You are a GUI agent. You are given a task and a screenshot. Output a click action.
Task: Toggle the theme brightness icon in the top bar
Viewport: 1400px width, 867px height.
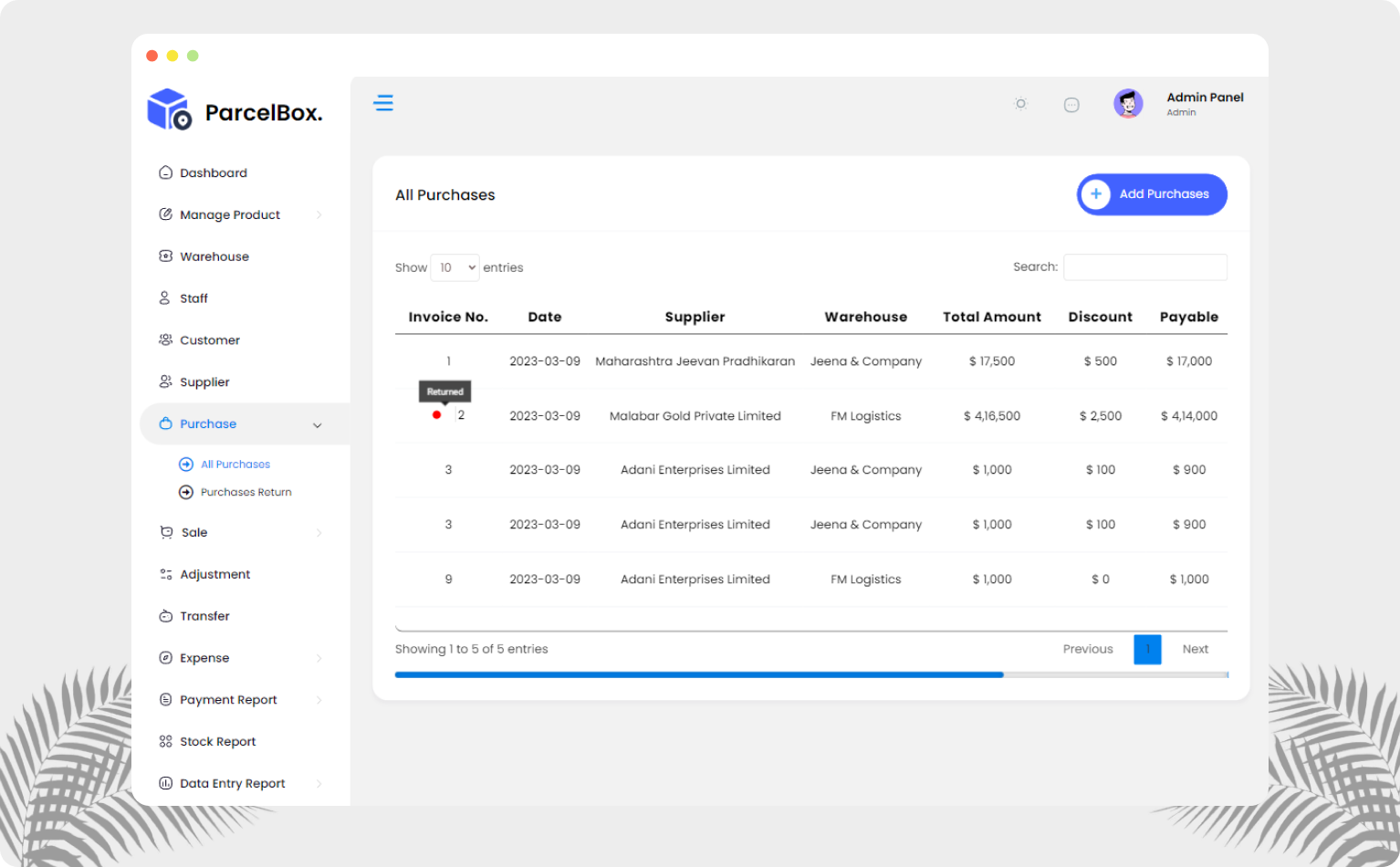(x=1020, y=103)
